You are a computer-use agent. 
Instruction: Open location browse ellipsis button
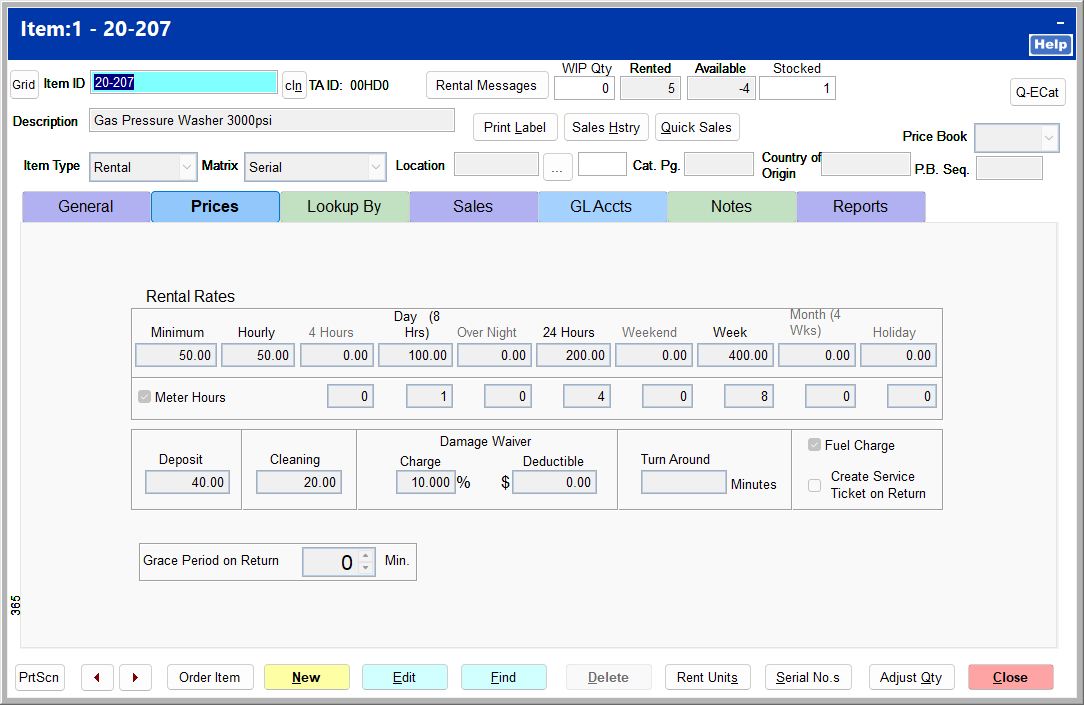pyautogui.click(x=556, y=167)
